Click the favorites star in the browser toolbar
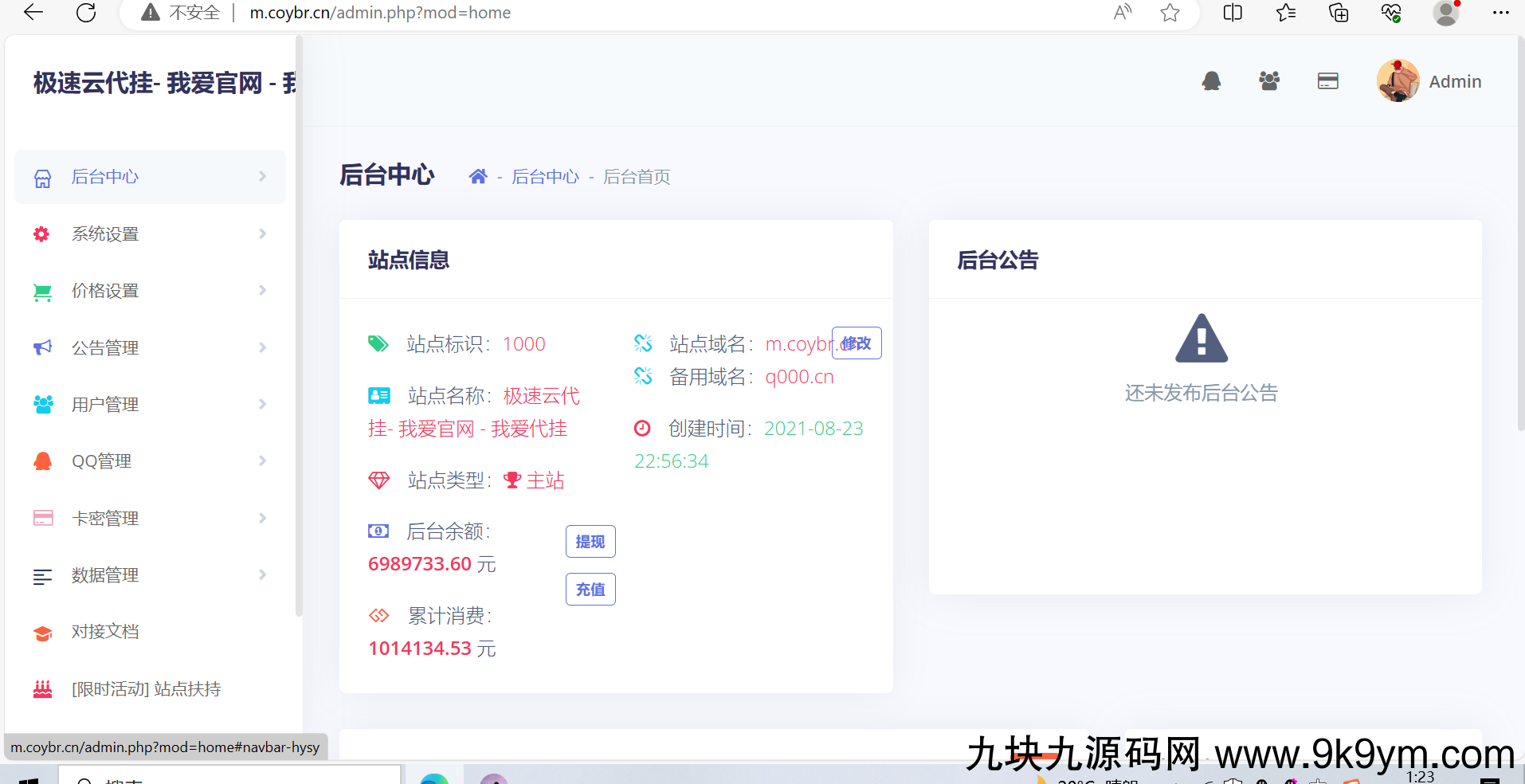The image size is (1525, 784). click(1170, 13)
